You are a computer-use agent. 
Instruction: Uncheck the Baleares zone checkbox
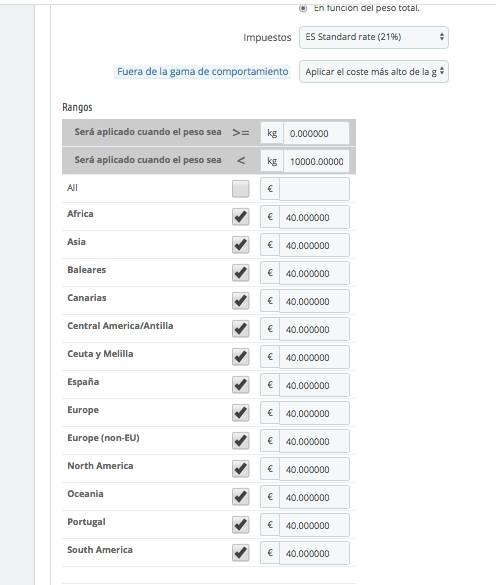[240, 273]
